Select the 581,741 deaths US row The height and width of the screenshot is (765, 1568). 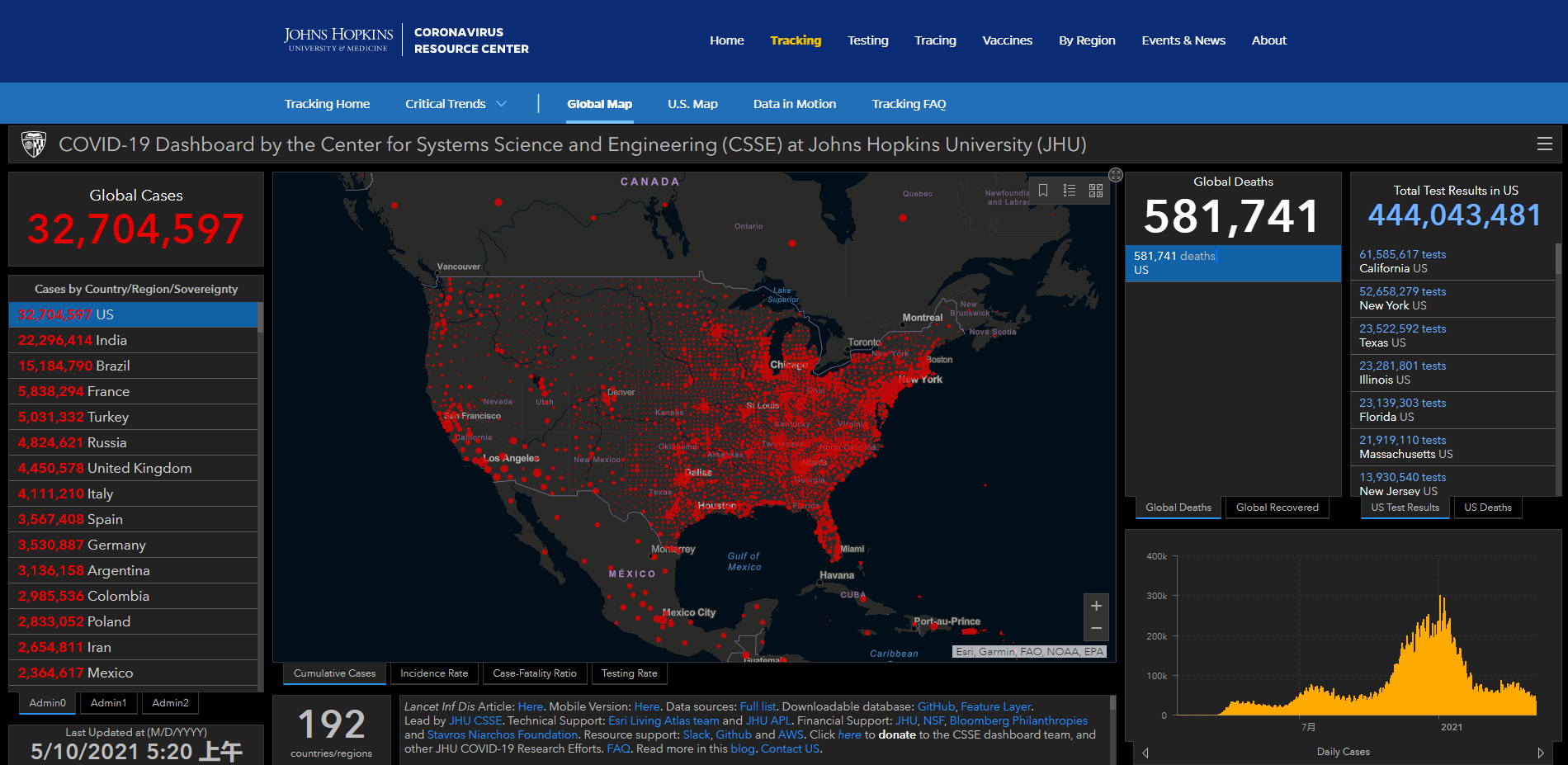pyautogui.click(x=1233, y=263)
